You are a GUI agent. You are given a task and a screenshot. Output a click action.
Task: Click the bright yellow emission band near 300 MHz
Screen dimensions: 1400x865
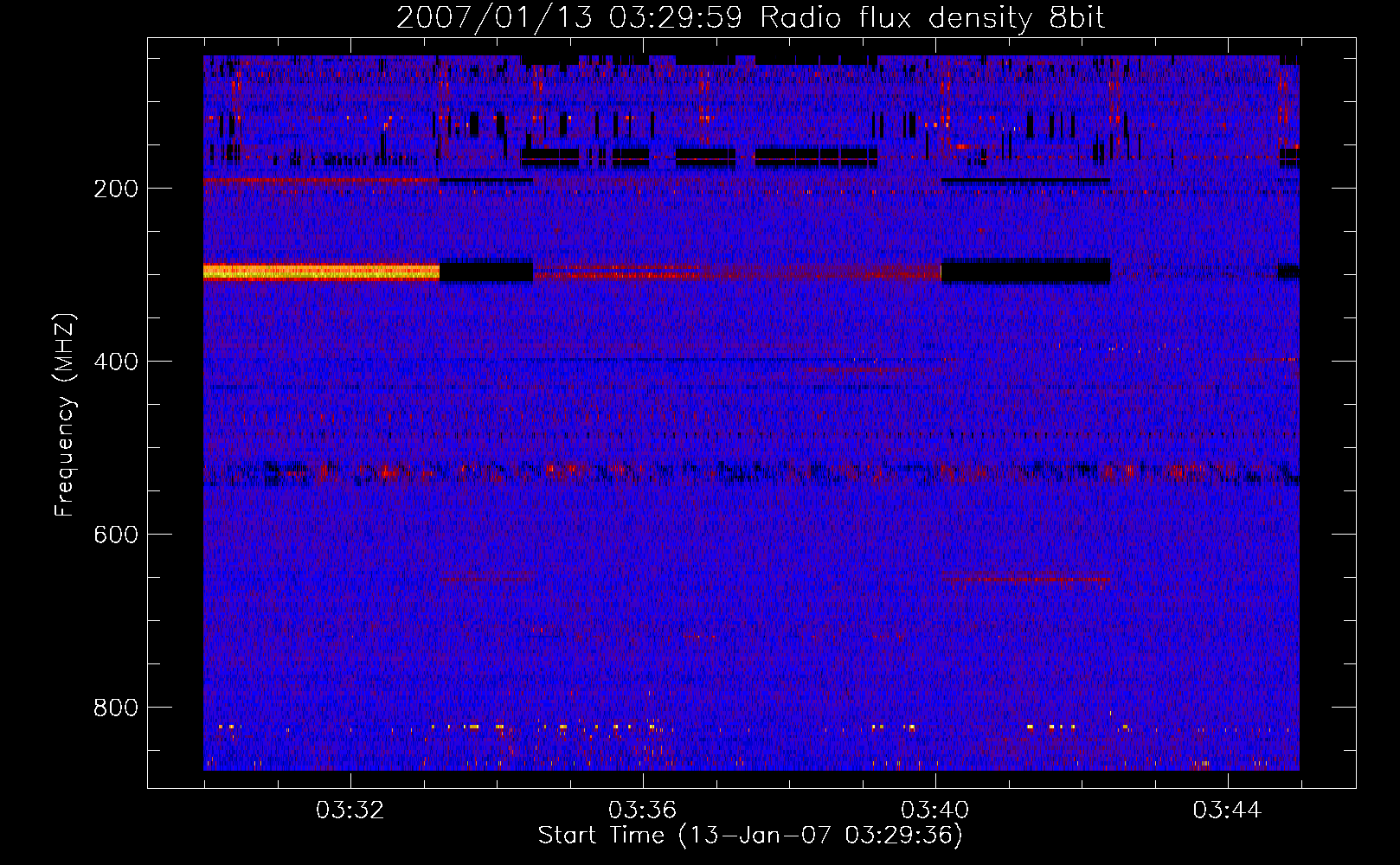[321, 272]
